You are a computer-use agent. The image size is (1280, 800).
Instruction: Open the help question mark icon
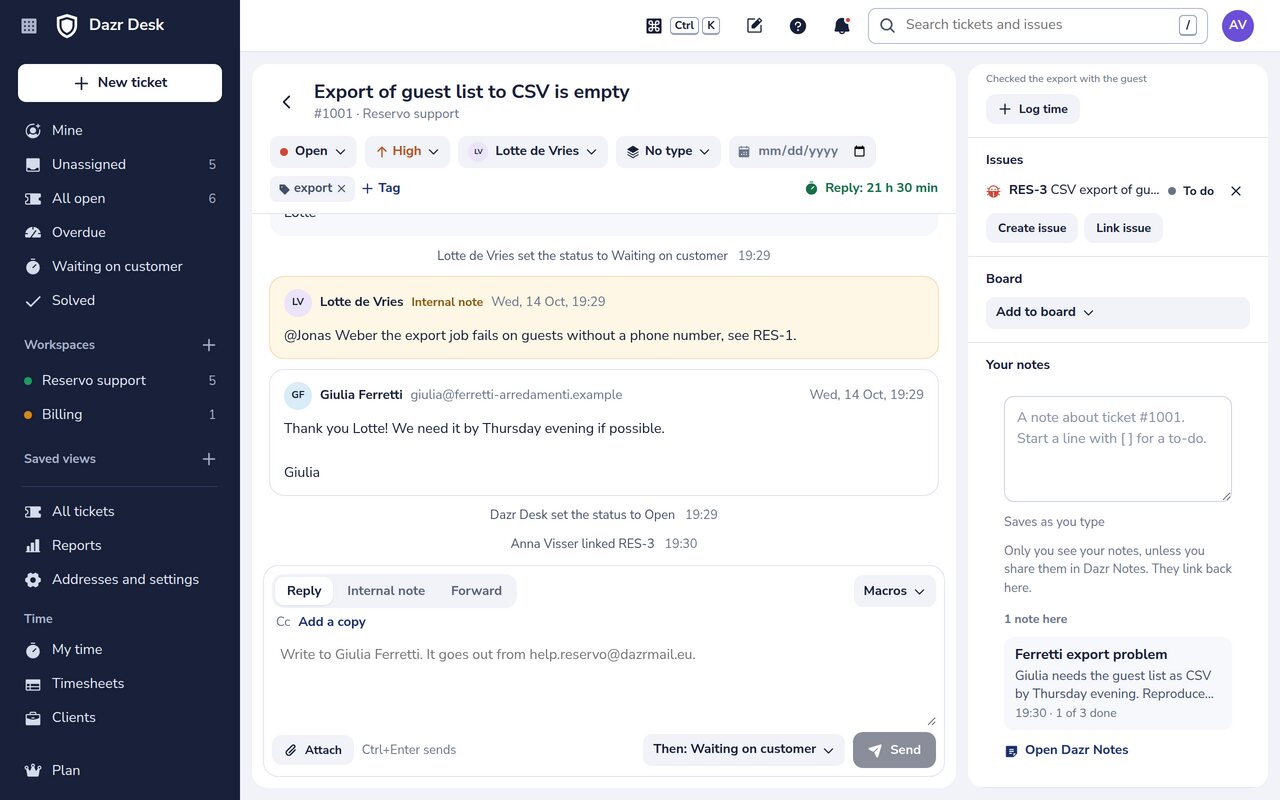(798, 26)
